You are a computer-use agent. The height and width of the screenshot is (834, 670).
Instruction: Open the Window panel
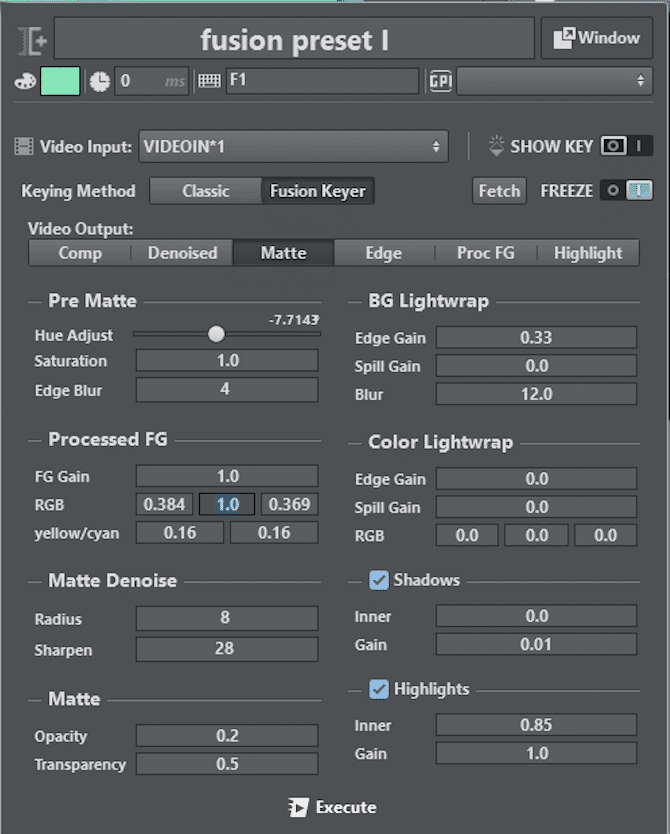[x=597, y=37]
